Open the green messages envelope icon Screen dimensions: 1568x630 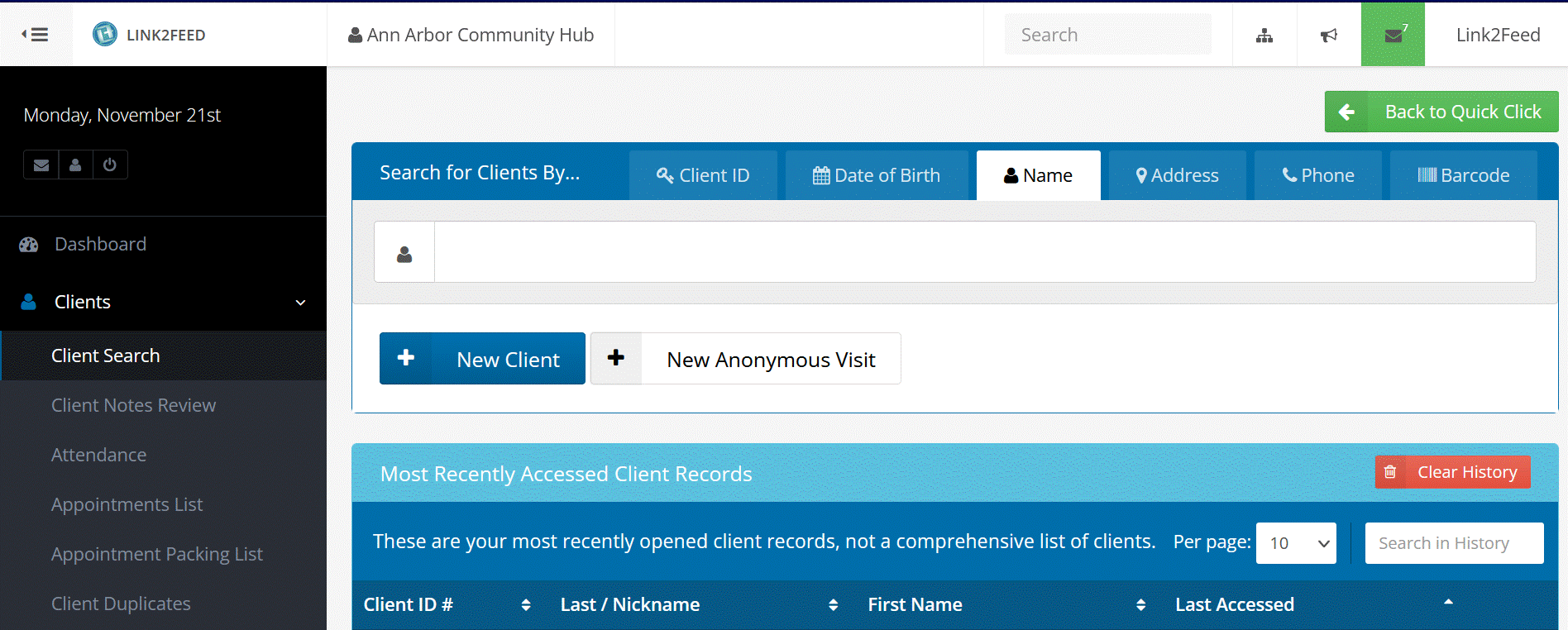[1393, 36]
